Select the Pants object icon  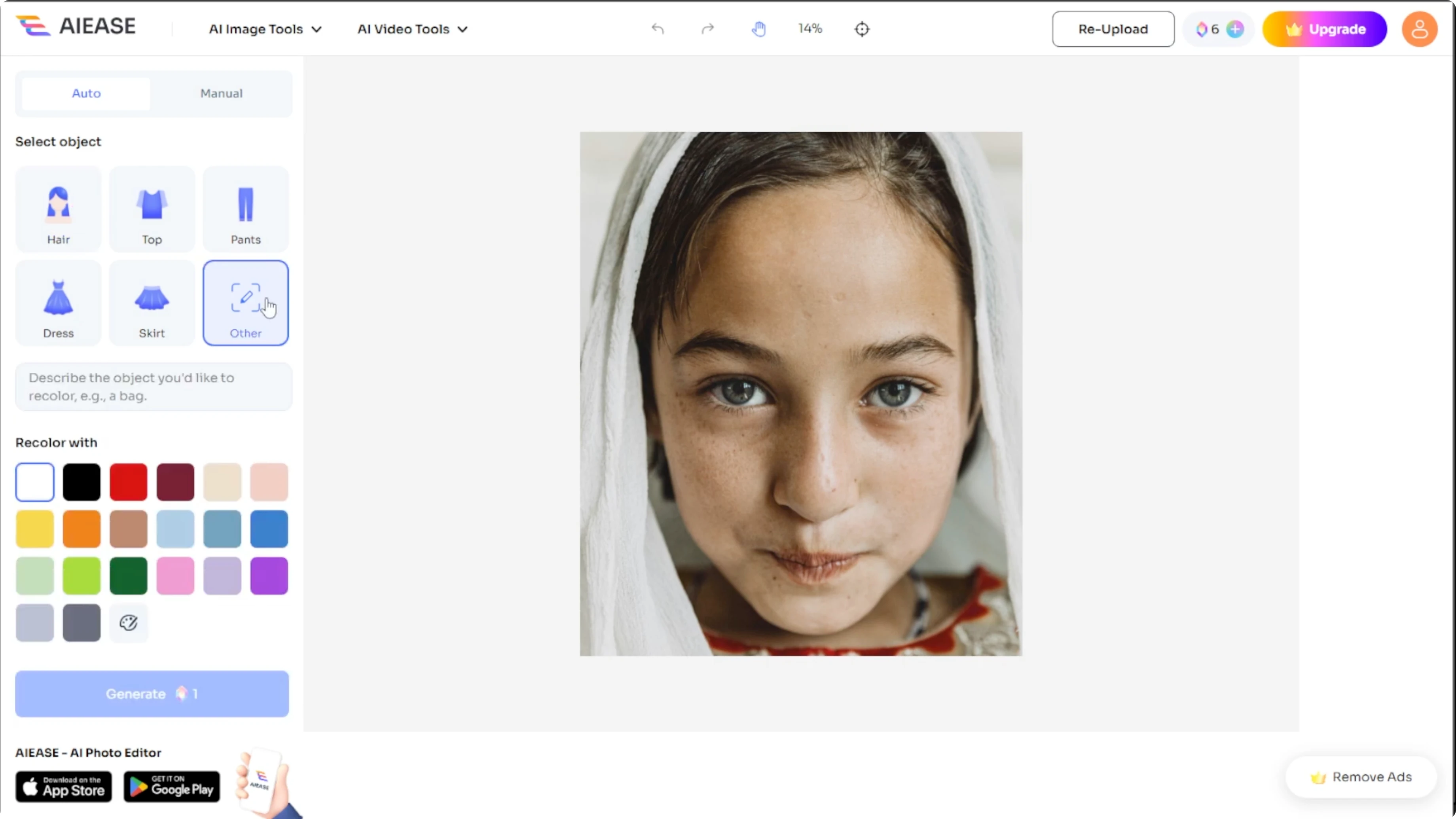pyautogui.click(x=246, y=209)
